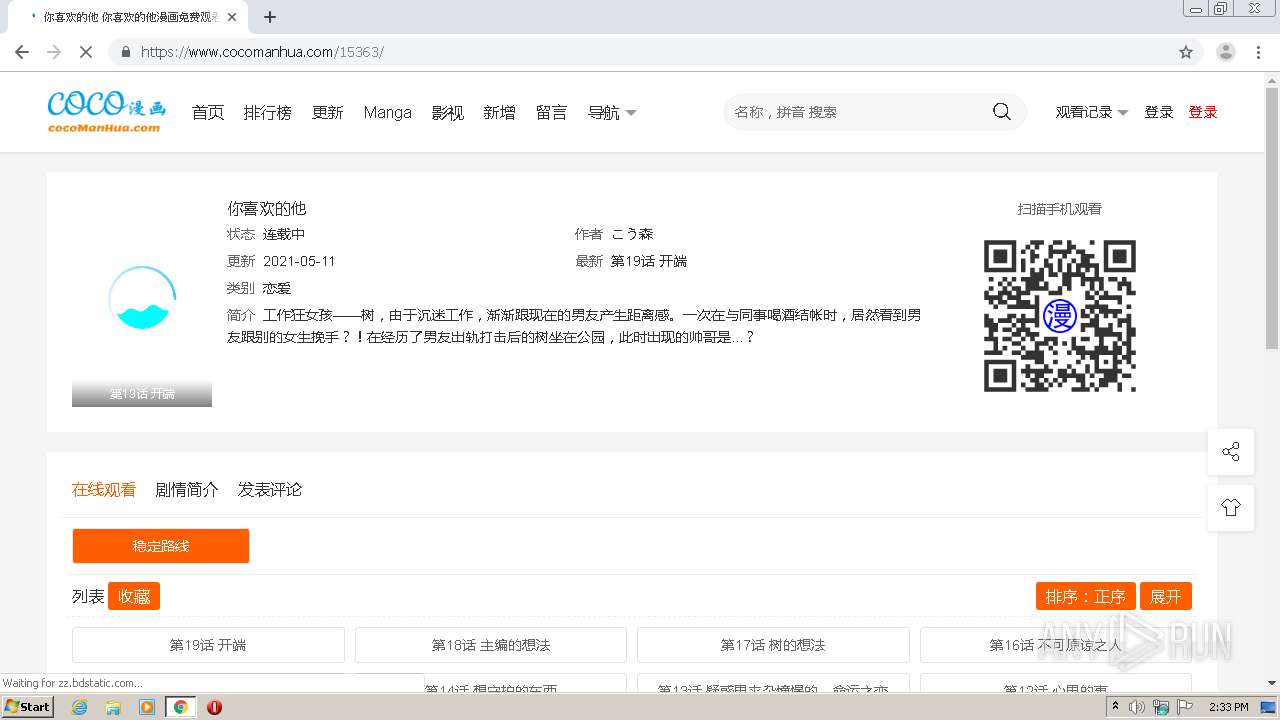Click the 2:33 PM clock
1280x720 pixels.
tap(1229, 707)
